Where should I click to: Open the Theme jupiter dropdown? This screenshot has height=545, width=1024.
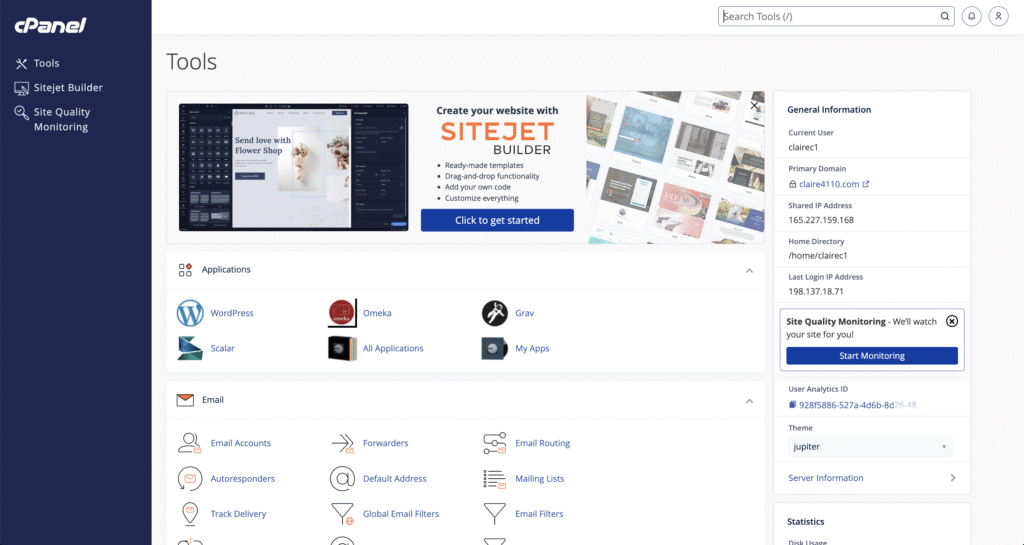pyautogui.click(x=870, y=447)
